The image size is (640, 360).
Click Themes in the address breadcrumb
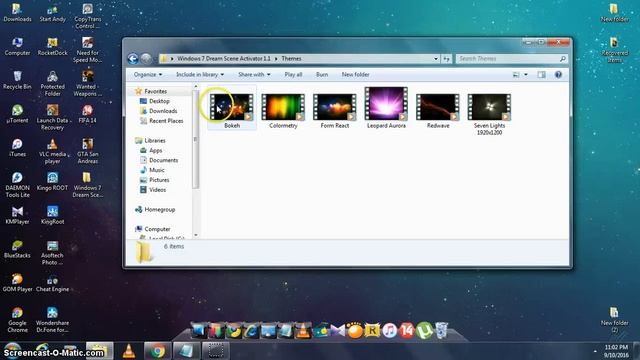coord(291,59)
